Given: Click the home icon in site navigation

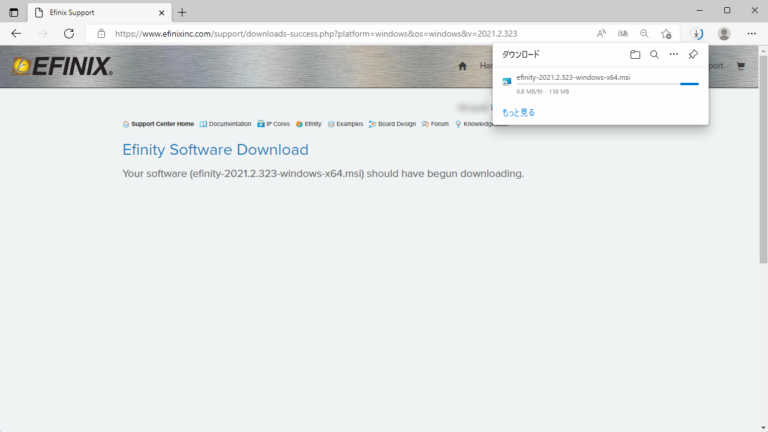Looking at the screenshot, I should [x=462, y=66].
